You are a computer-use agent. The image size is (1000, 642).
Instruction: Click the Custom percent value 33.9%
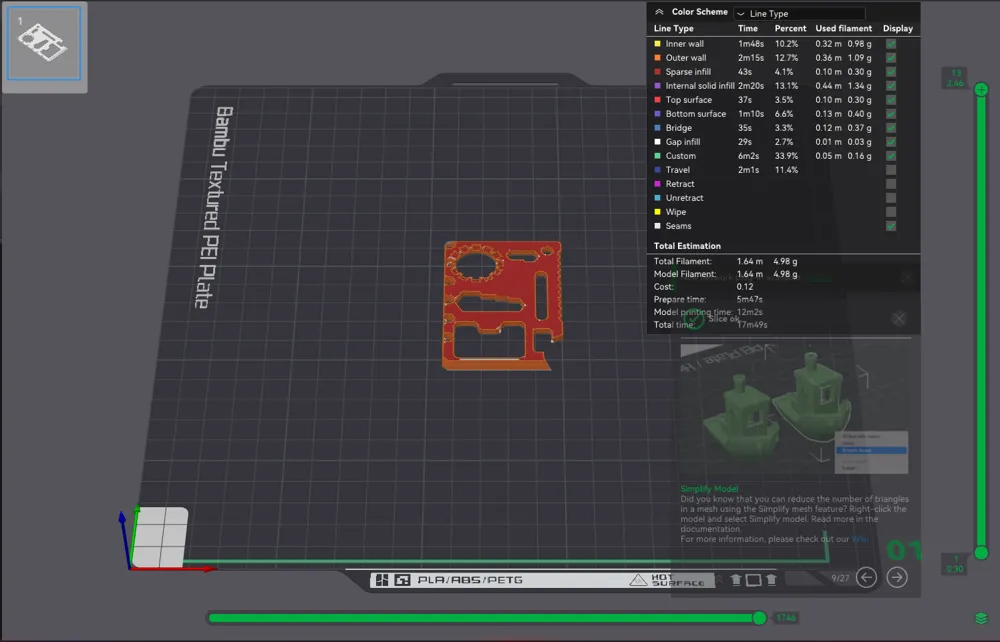pyautogui.click(x=786, y=156)
